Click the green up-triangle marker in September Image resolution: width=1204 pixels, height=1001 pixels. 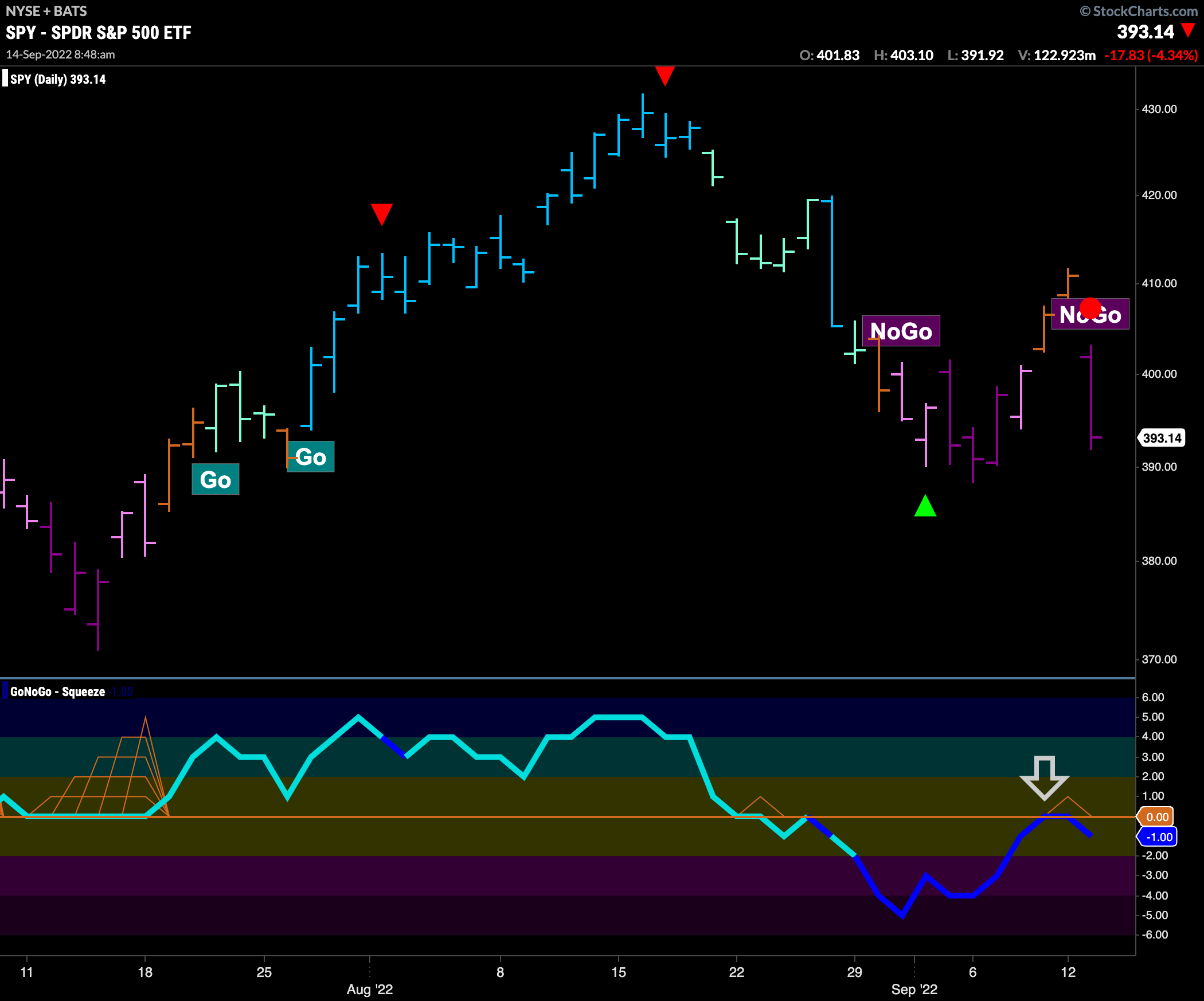pyautogui.click(x=925, y=506)
